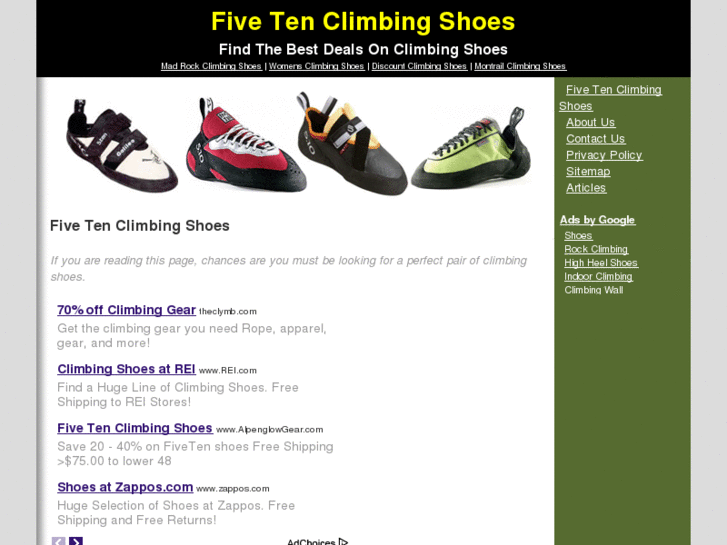Select Contact Us in sidebar menu
This screenshot has width=727, height=545.
595,139
